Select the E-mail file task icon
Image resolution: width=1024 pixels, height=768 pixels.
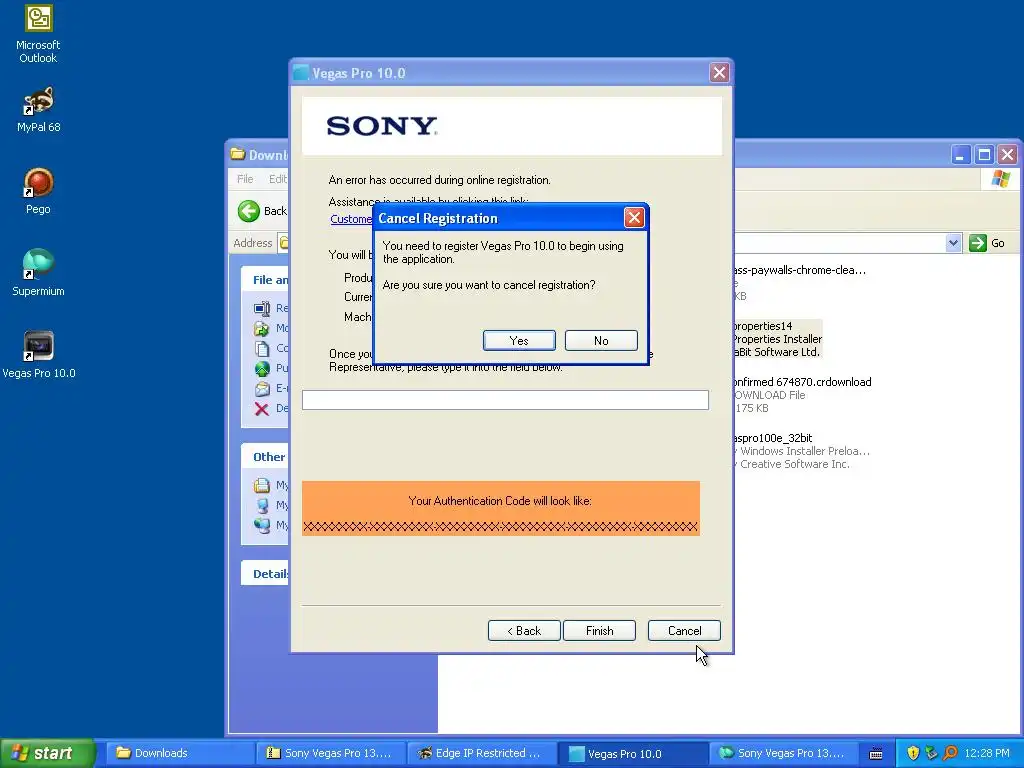[x=262, y=389]
